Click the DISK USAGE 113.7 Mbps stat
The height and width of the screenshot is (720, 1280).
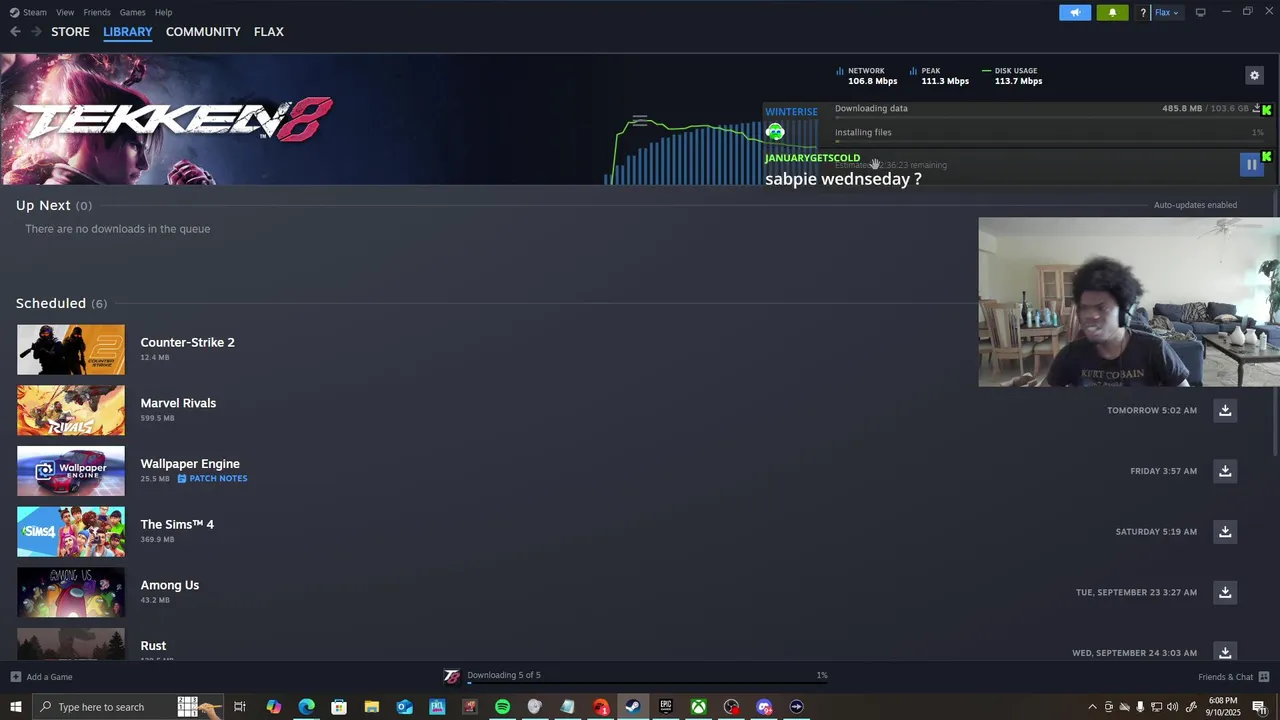click(1012, 76)
